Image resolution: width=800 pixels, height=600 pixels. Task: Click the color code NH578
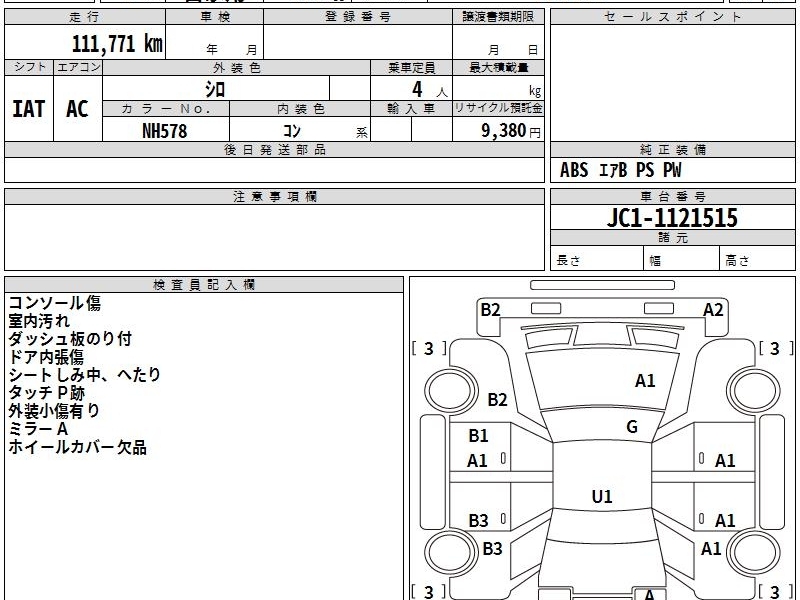pos(164,131)
